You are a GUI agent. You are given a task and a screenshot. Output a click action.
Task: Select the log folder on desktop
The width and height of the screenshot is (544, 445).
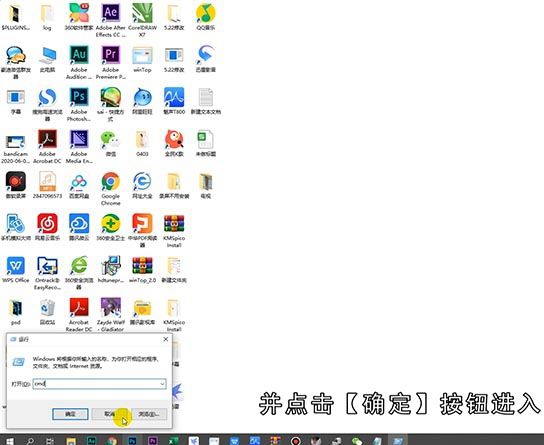(x=47, y=17)
